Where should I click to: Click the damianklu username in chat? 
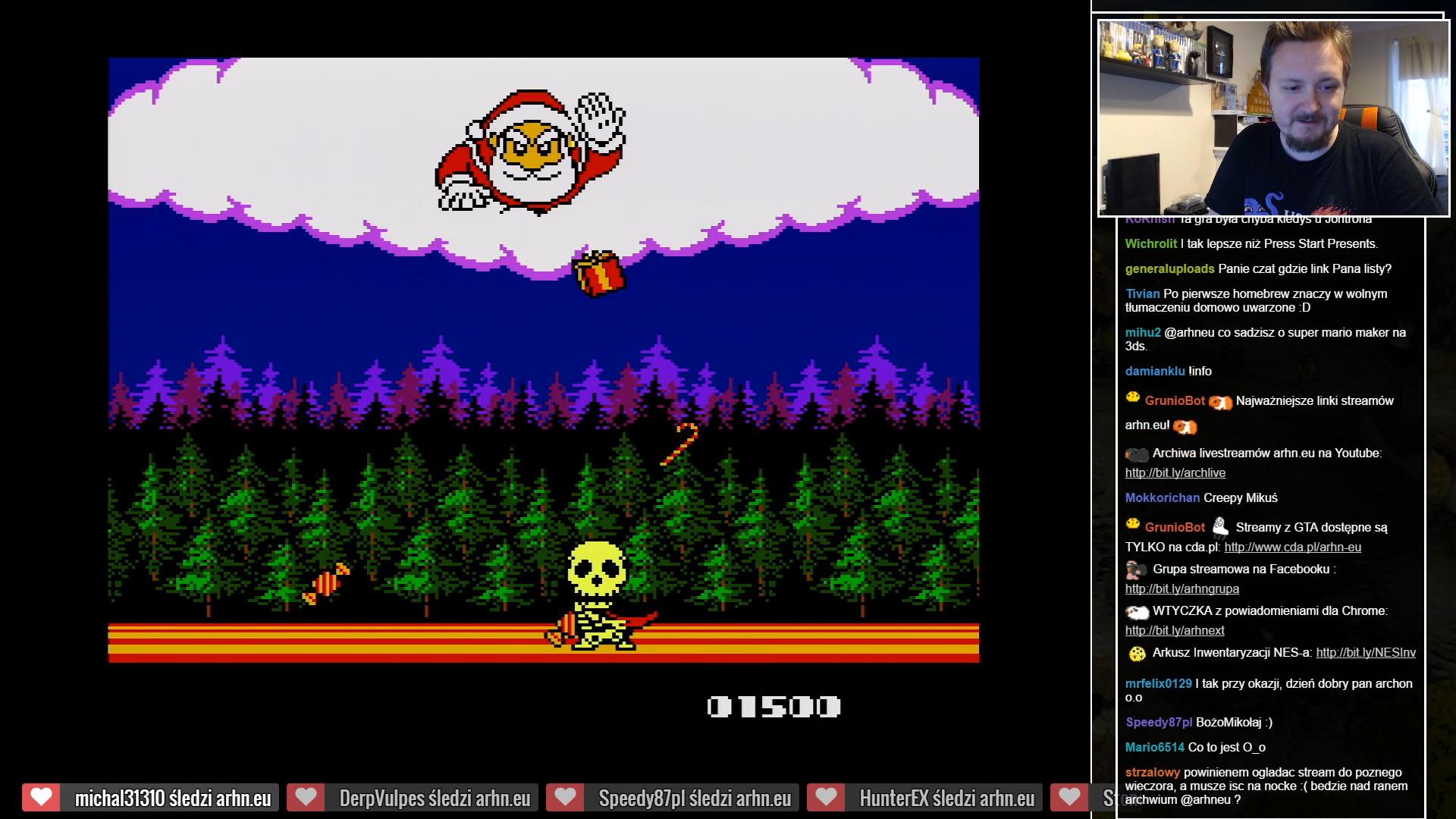(x=1155, y=371)
